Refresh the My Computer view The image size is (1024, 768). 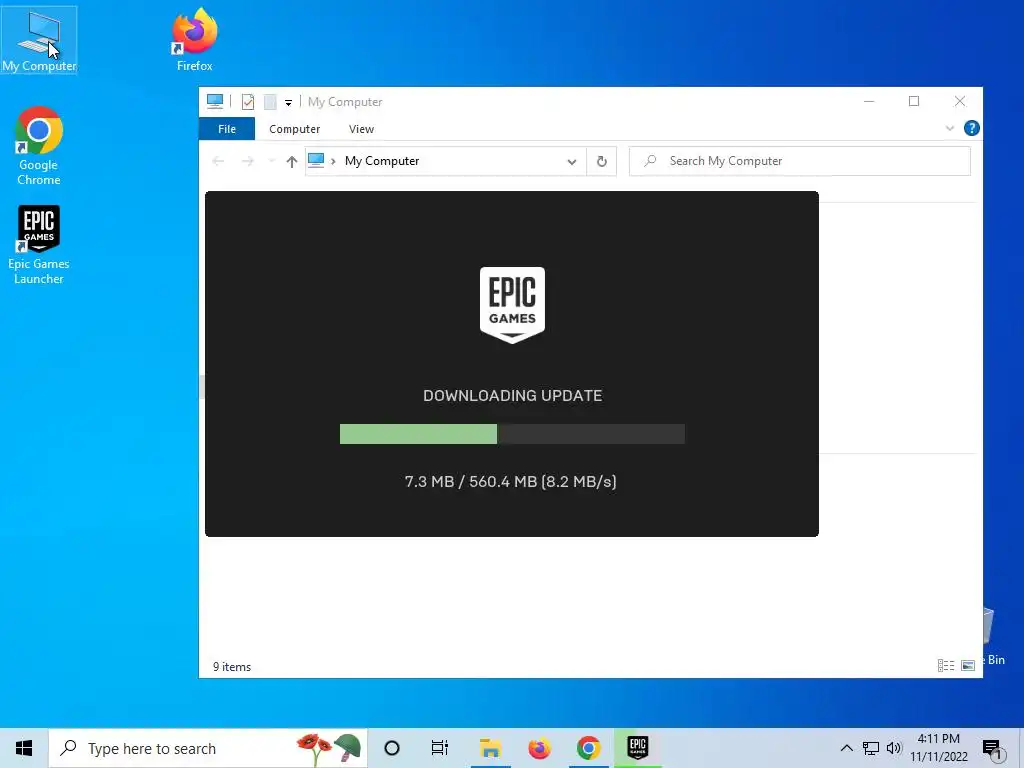[601, 161]
